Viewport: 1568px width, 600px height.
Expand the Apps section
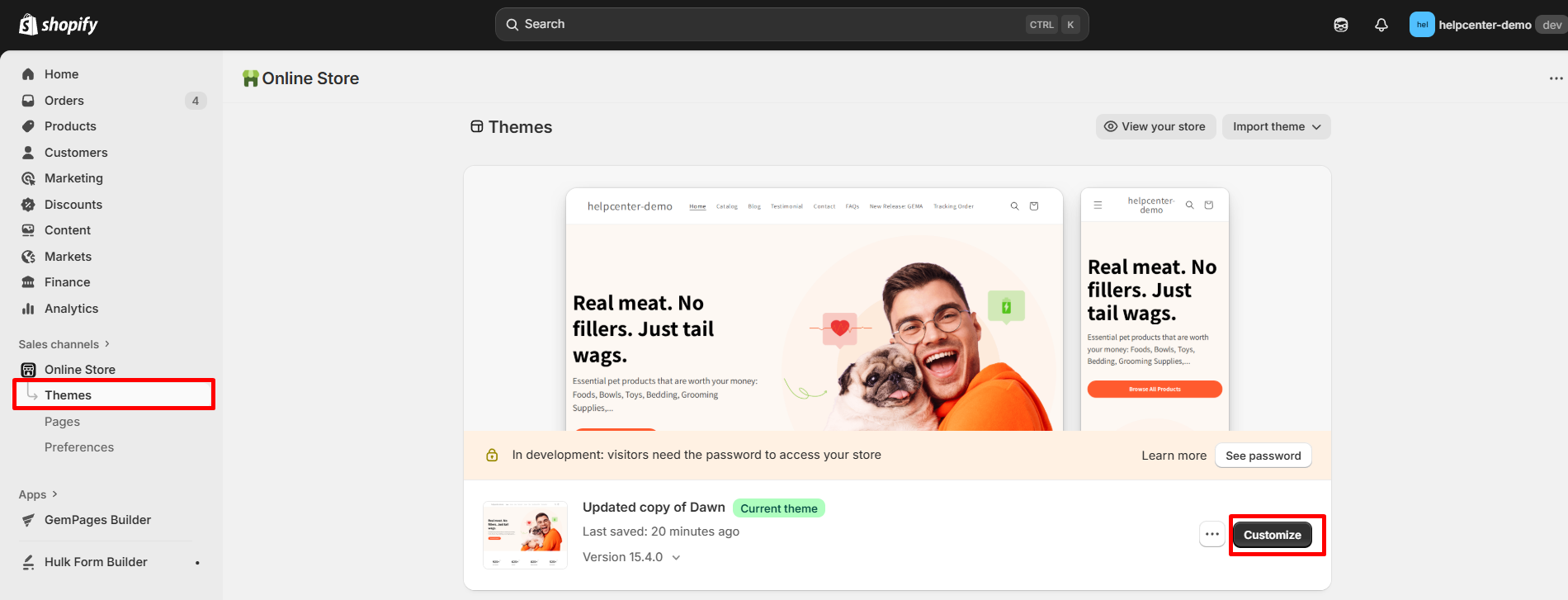(38, 494)
